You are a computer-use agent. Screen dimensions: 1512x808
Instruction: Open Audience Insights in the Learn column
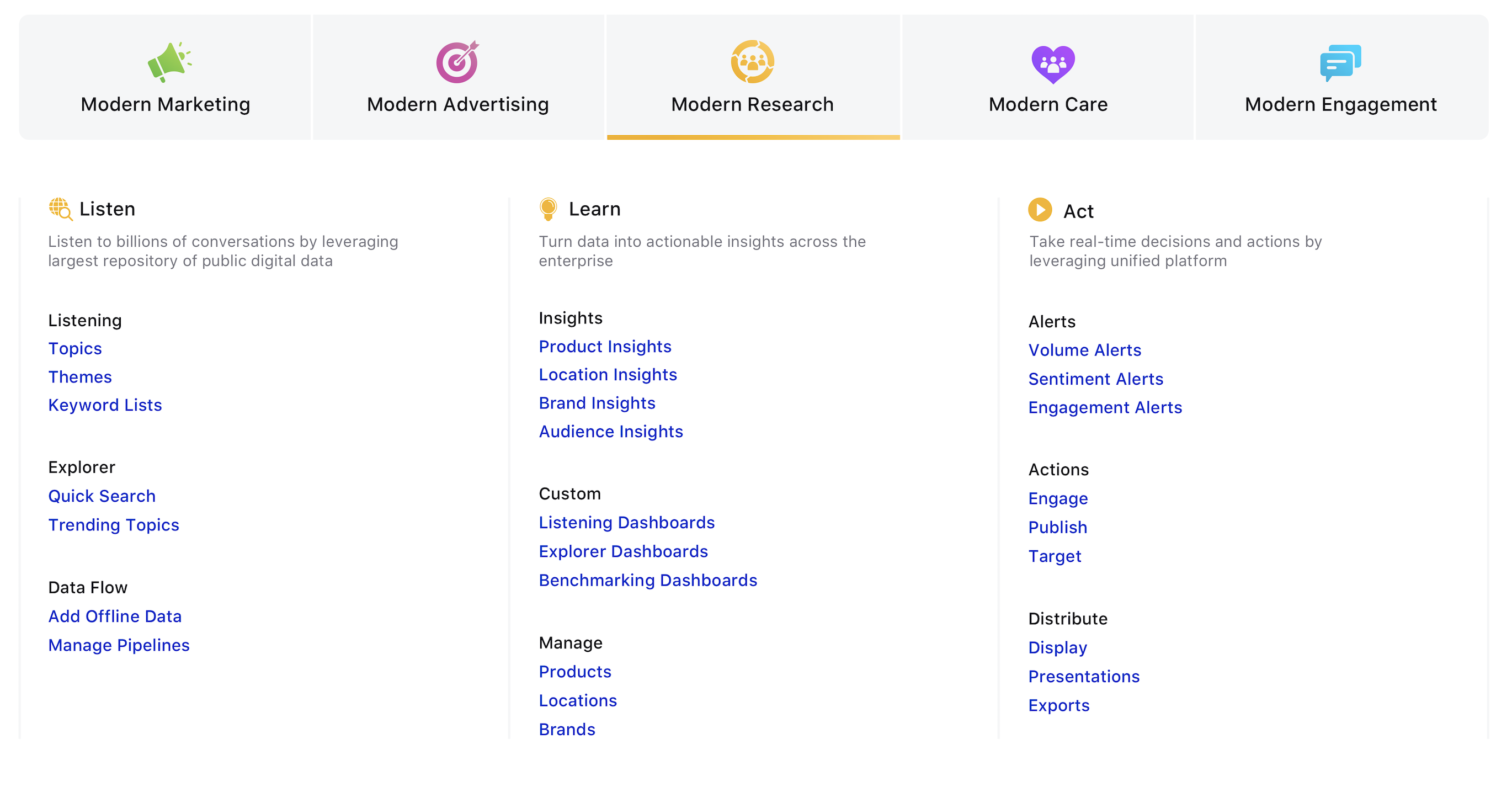pyautogui.click(x=610, y=431)
